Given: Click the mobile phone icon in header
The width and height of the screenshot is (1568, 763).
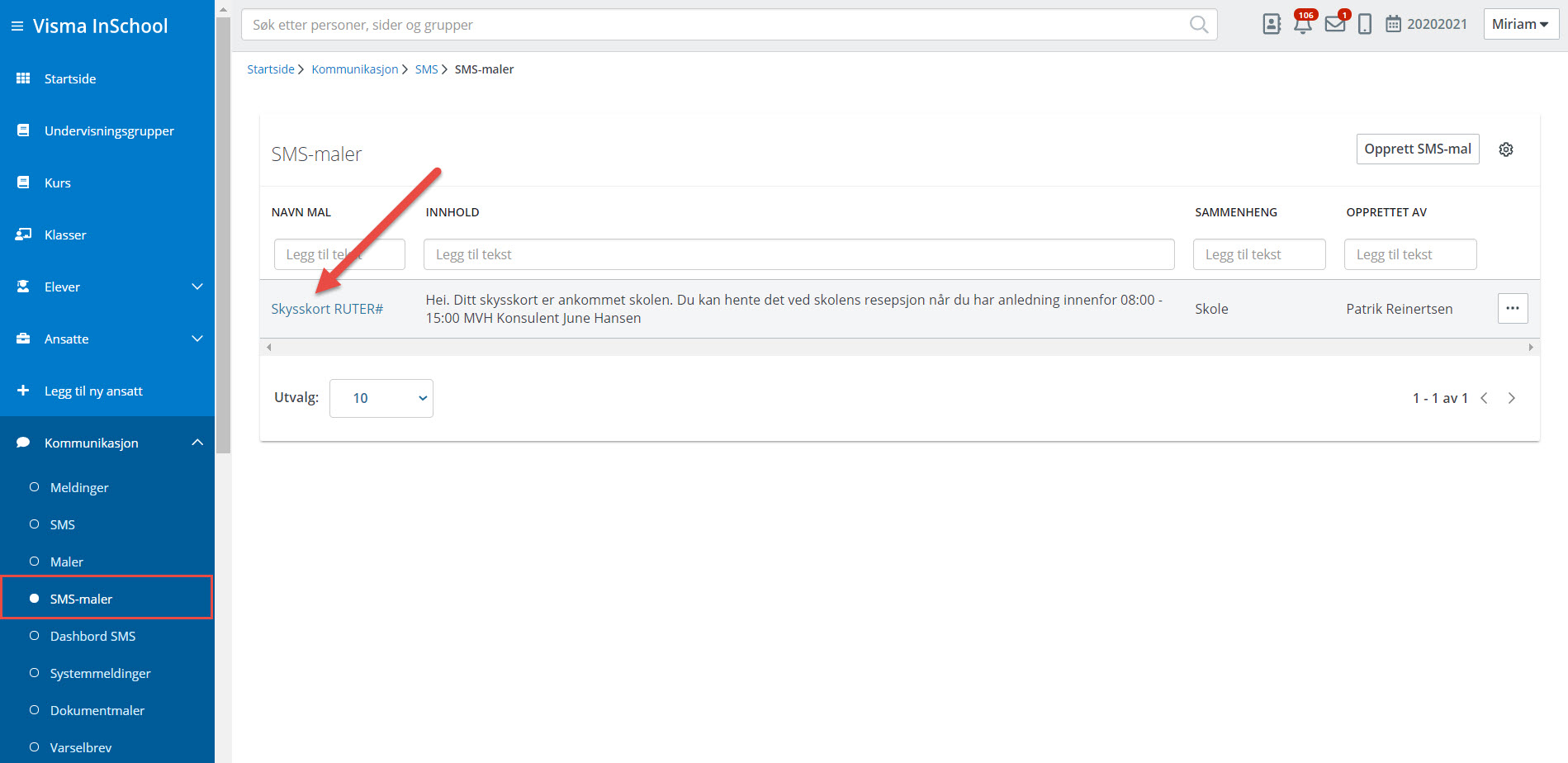Looking at the screenshot, I should coord(1365,25).
